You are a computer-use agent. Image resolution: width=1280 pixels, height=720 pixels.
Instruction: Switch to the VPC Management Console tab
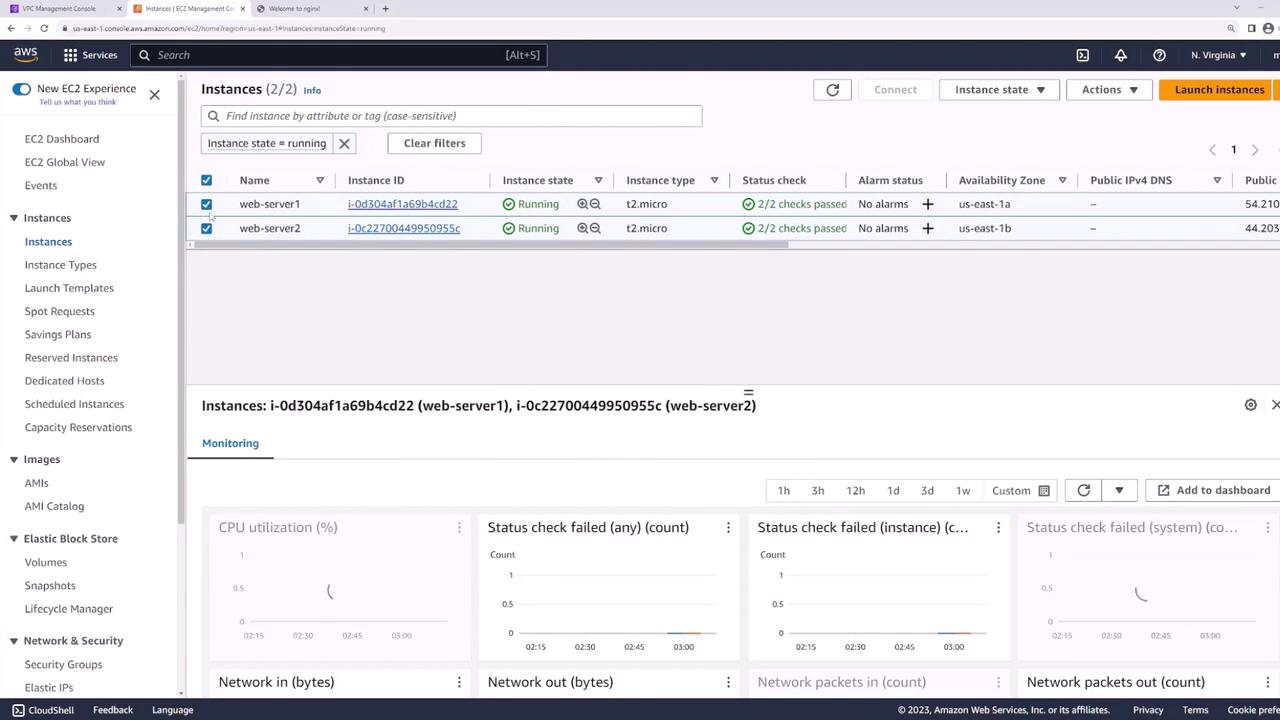coord(64,9)
